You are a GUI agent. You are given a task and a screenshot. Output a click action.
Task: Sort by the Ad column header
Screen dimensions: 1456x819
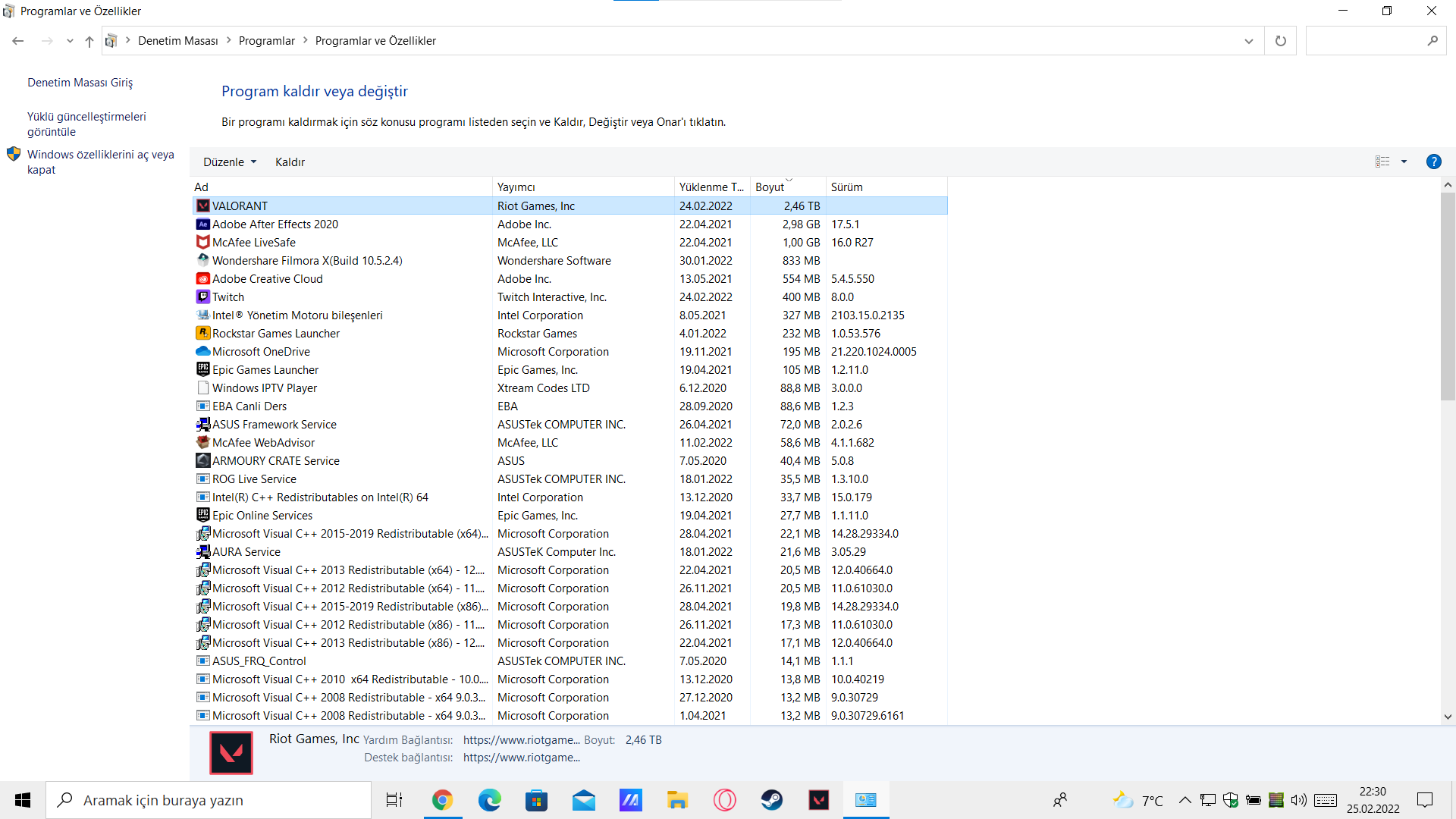click(x=343, y=187)
